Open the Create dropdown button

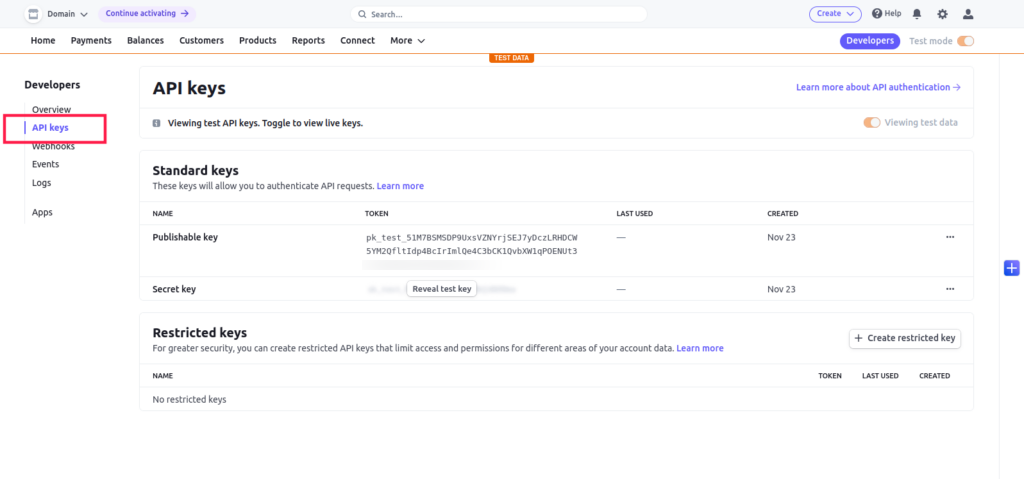(835, 14)
